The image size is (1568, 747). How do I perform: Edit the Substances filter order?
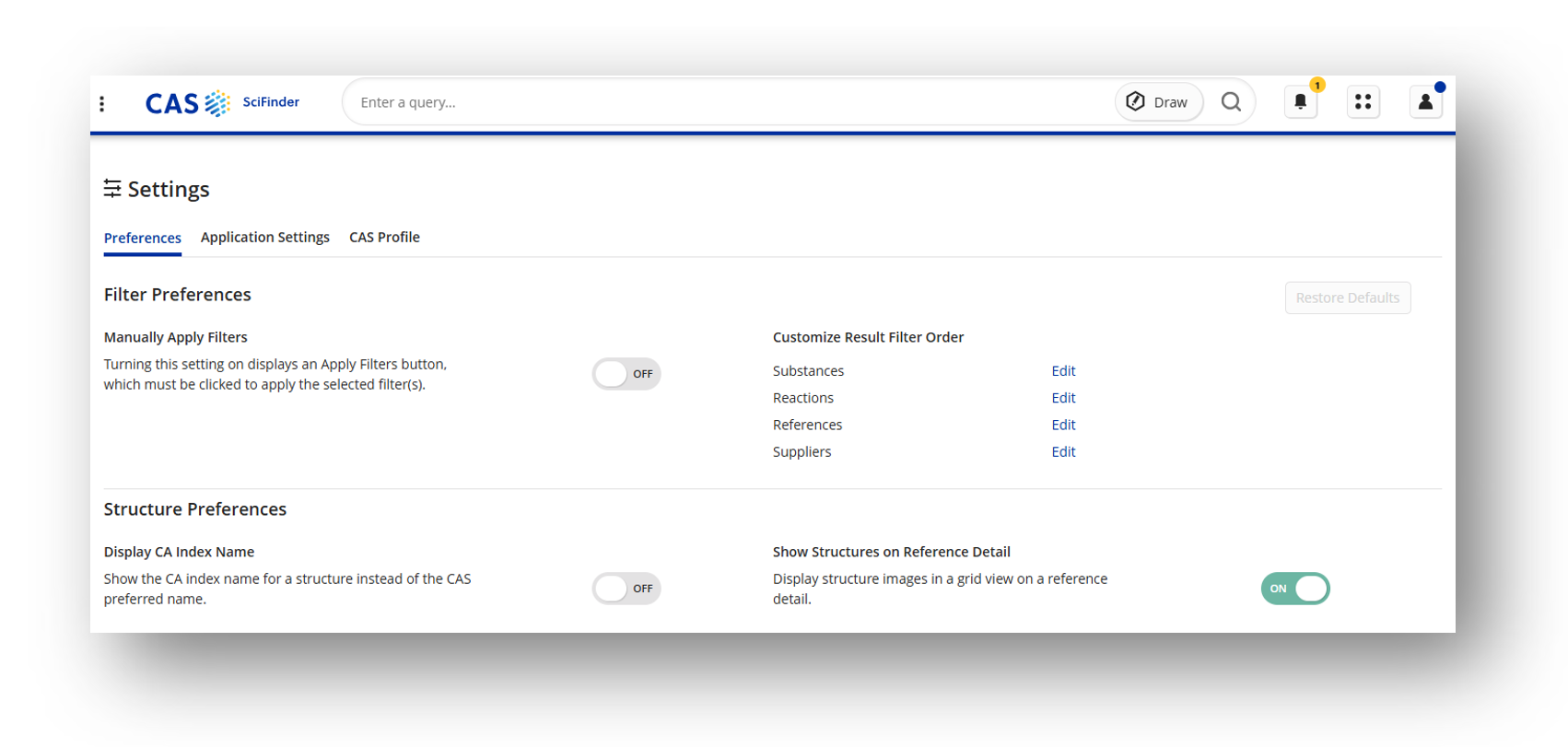click(1063, 370)
